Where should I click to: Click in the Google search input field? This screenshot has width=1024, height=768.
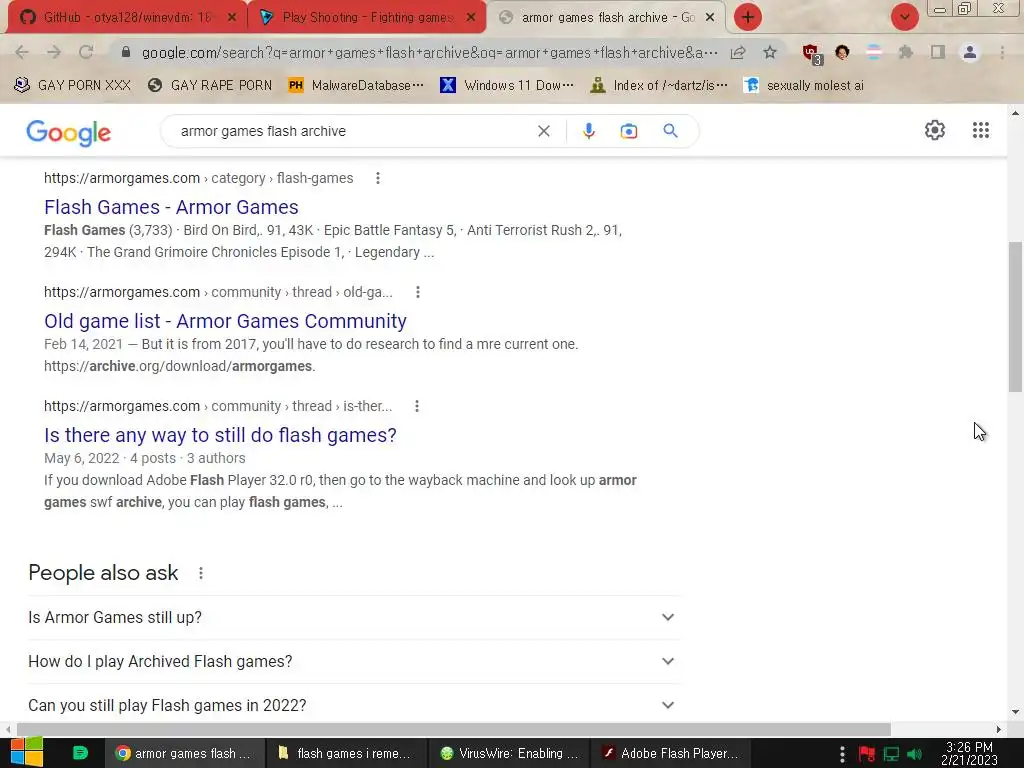point(353,131)
